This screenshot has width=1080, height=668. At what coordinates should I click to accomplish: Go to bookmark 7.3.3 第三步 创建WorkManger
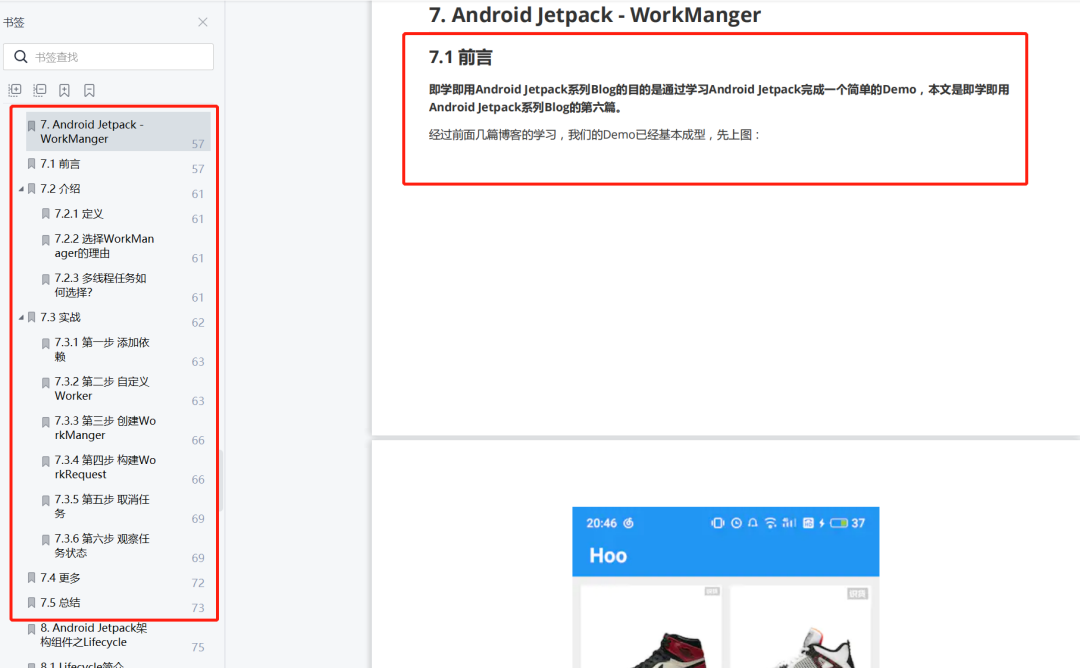click(105, 428)
